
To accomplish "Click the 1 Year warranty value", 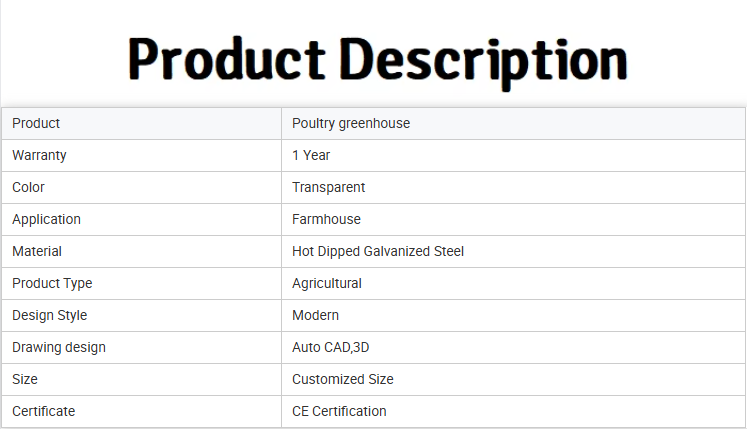I will pos(311,155).
